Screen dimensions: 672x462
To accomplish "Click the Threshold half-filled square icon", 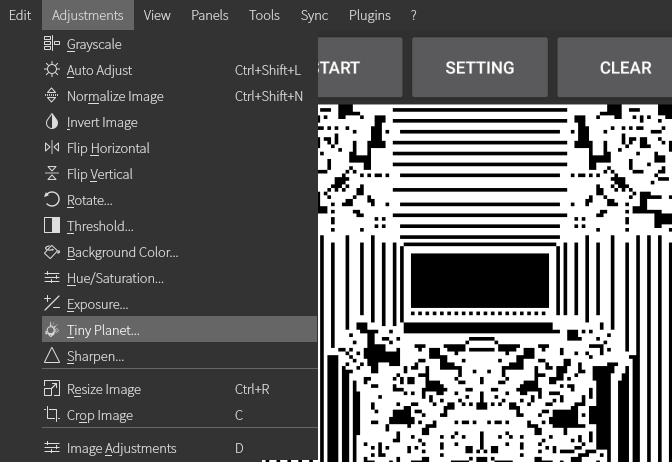I will (x=52, y=225).
